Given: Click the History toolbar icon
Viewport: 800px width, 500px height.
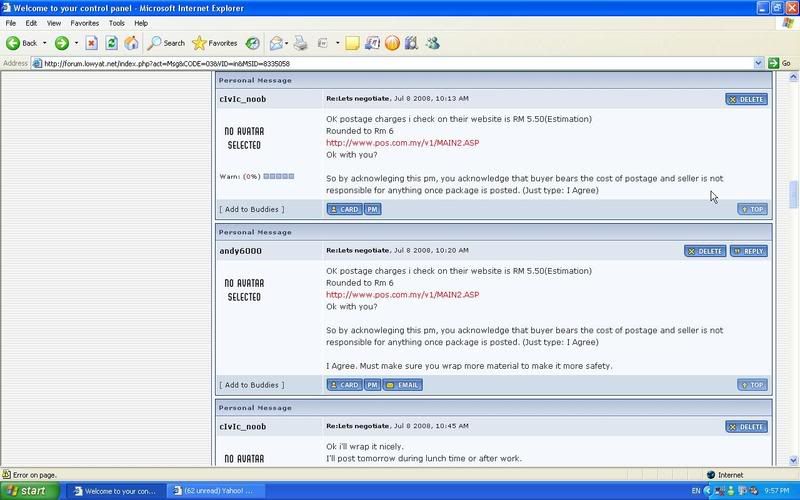Looking at the screenshot, I should pyautogui.click(x=252, y=43).
